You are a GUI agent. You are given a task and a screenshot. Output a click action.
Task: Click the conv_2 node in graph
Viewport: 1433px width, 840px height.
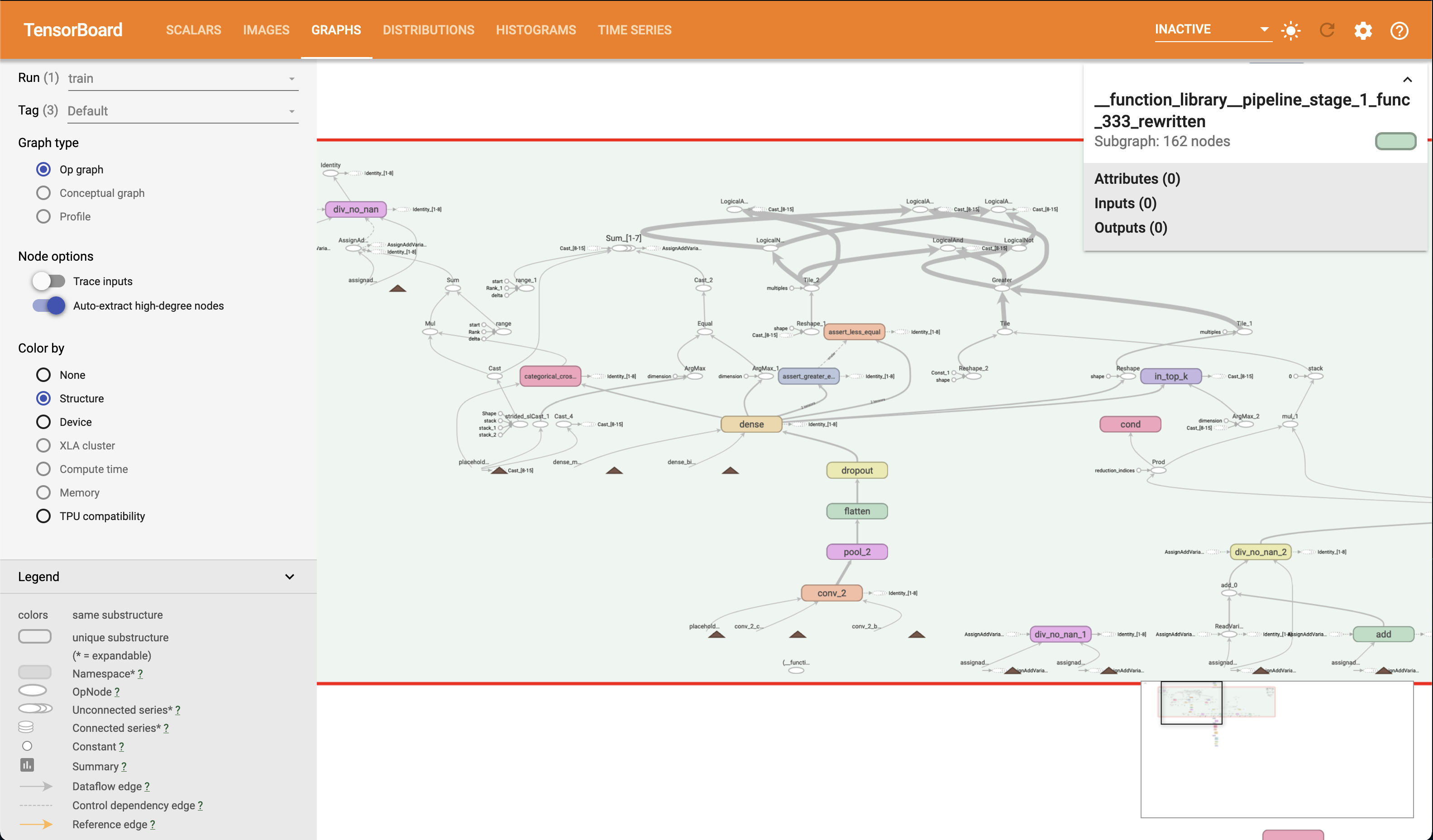[831, 593]
